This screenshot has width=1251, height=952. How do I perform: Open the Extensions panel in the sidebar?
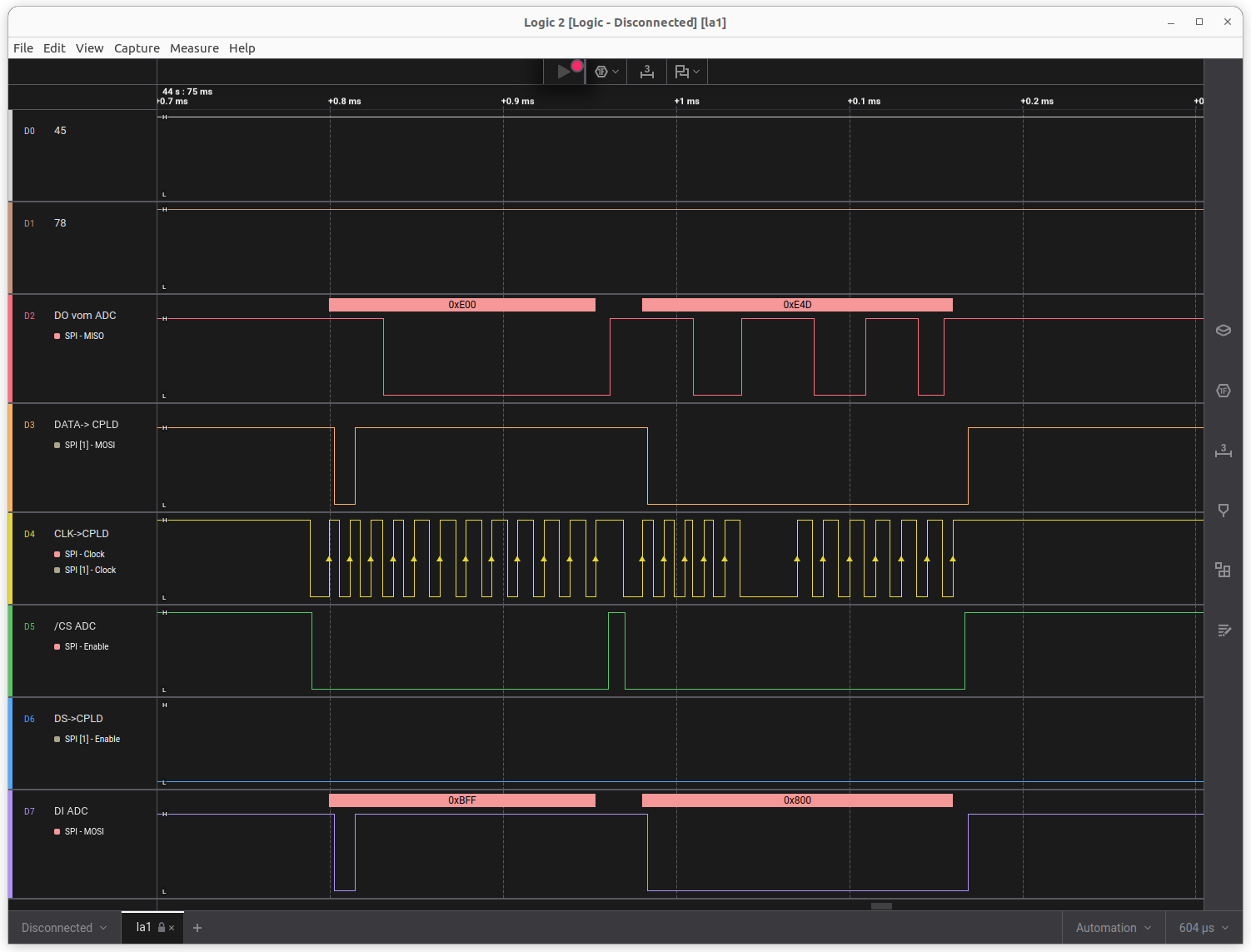[x=1223, y=571]
